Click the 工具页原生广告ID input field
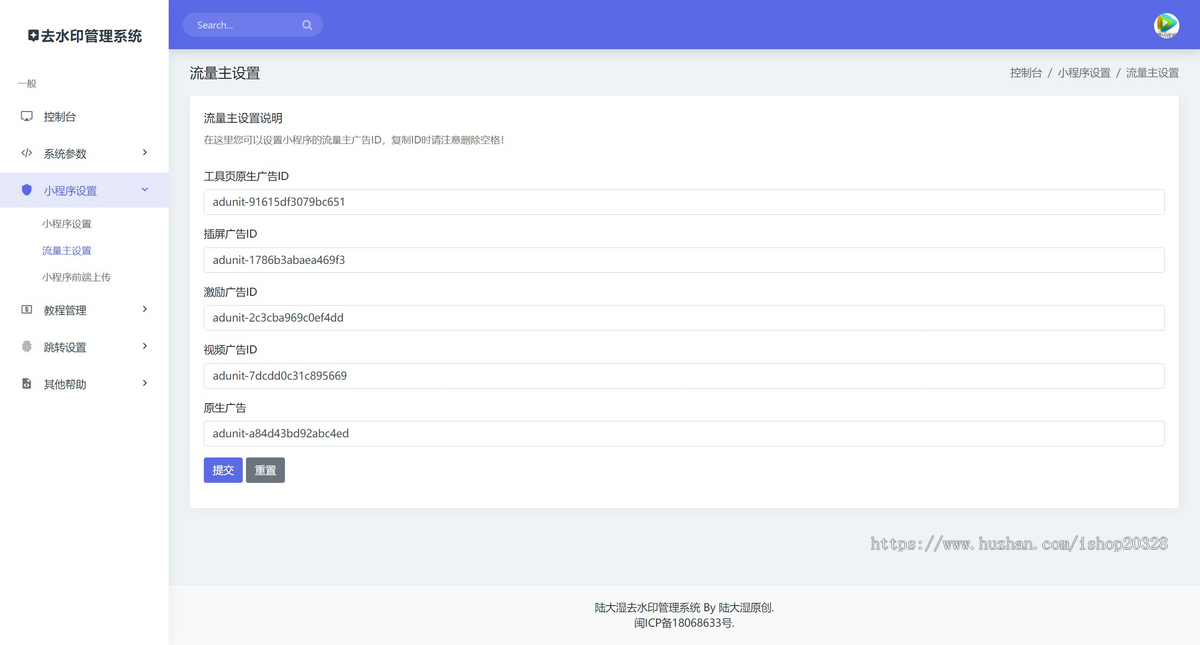 coord(684,202)
